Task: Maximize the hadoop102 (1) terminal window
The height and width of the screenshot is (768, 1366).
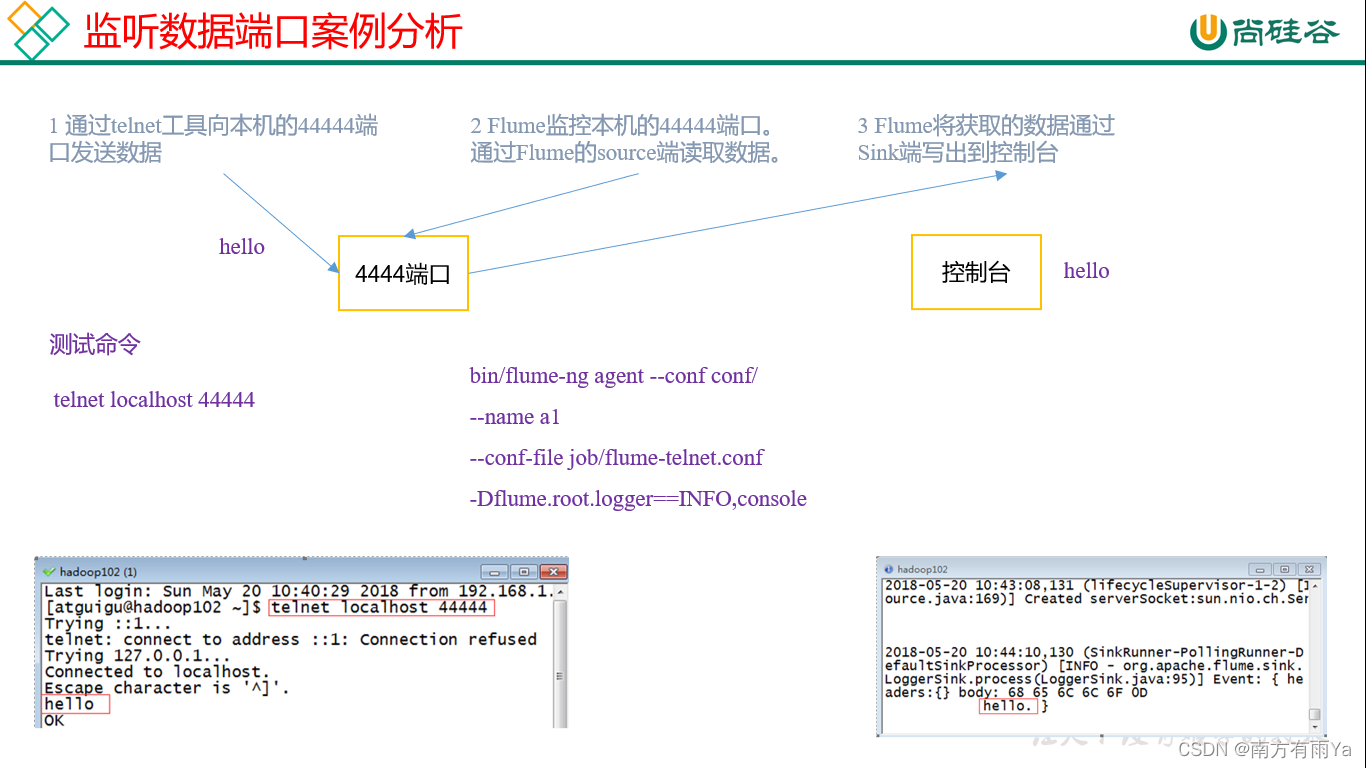Action: coord(524,572)
